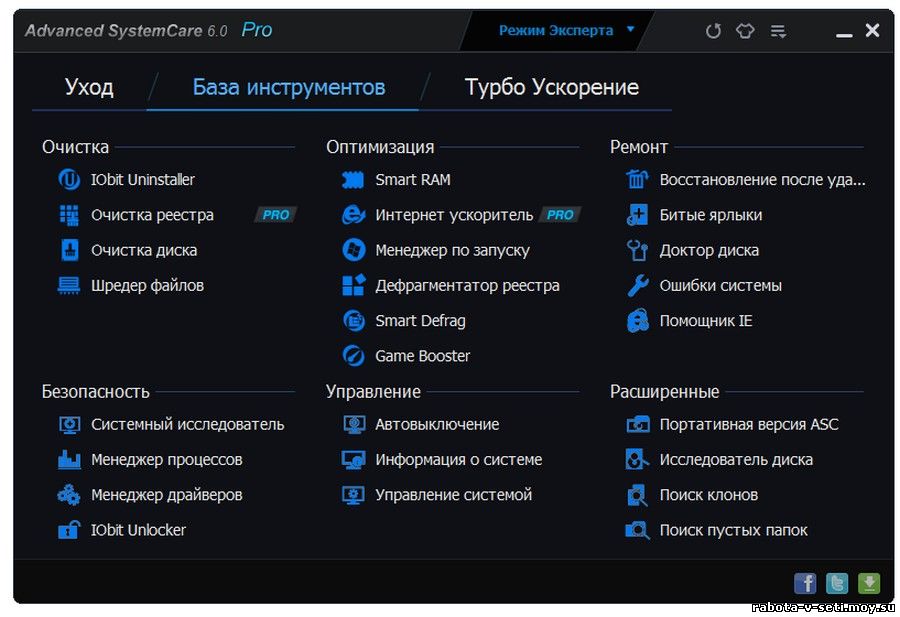Viewport: 900px width, 617px height.
Task: Click the green download arrow icon
Action: coord(869,584)
